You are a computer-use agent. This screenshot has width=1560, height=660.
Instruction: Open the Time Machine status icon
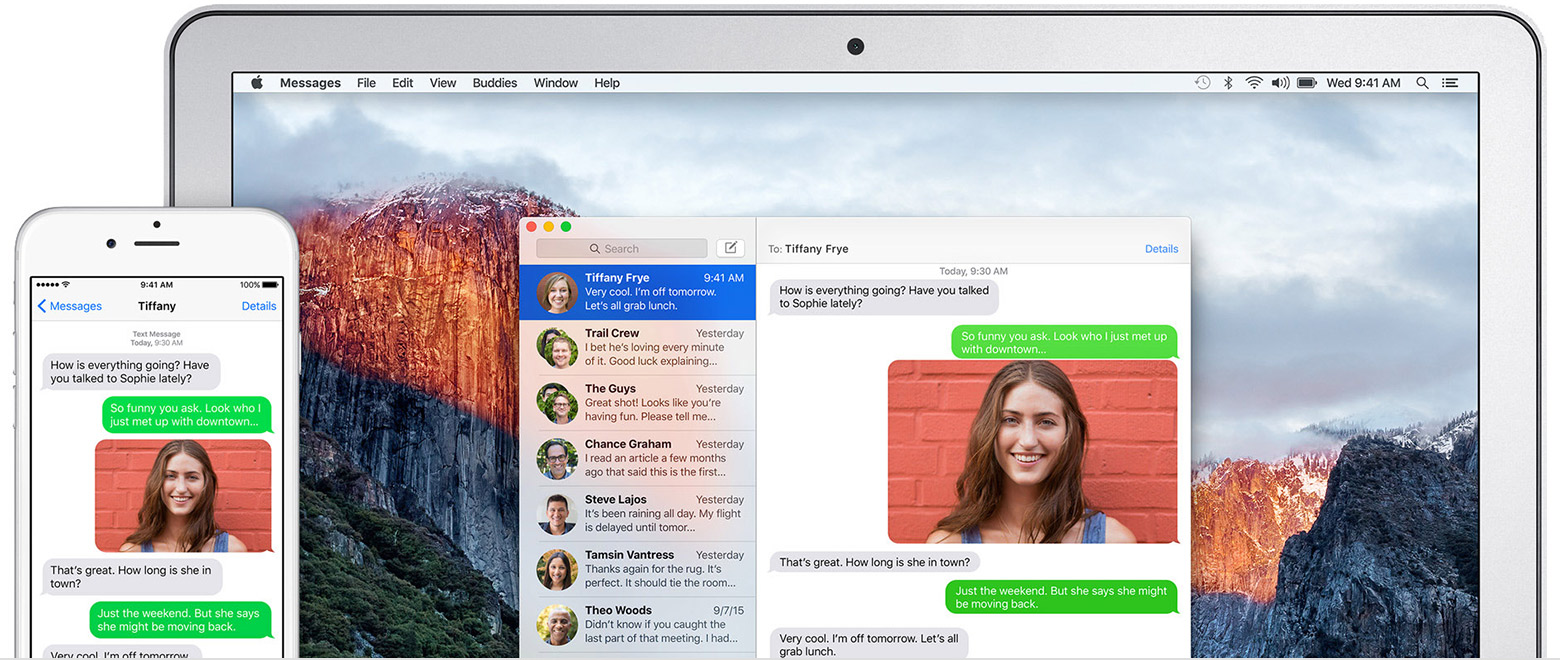point(1203,83)
